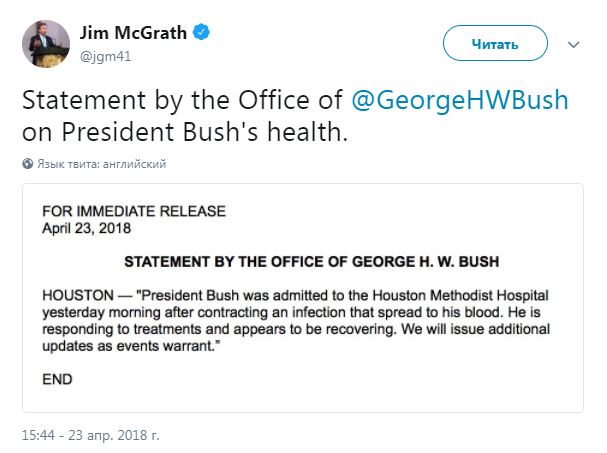Expand the chevron menu beside Читать

tap(574, 45)
